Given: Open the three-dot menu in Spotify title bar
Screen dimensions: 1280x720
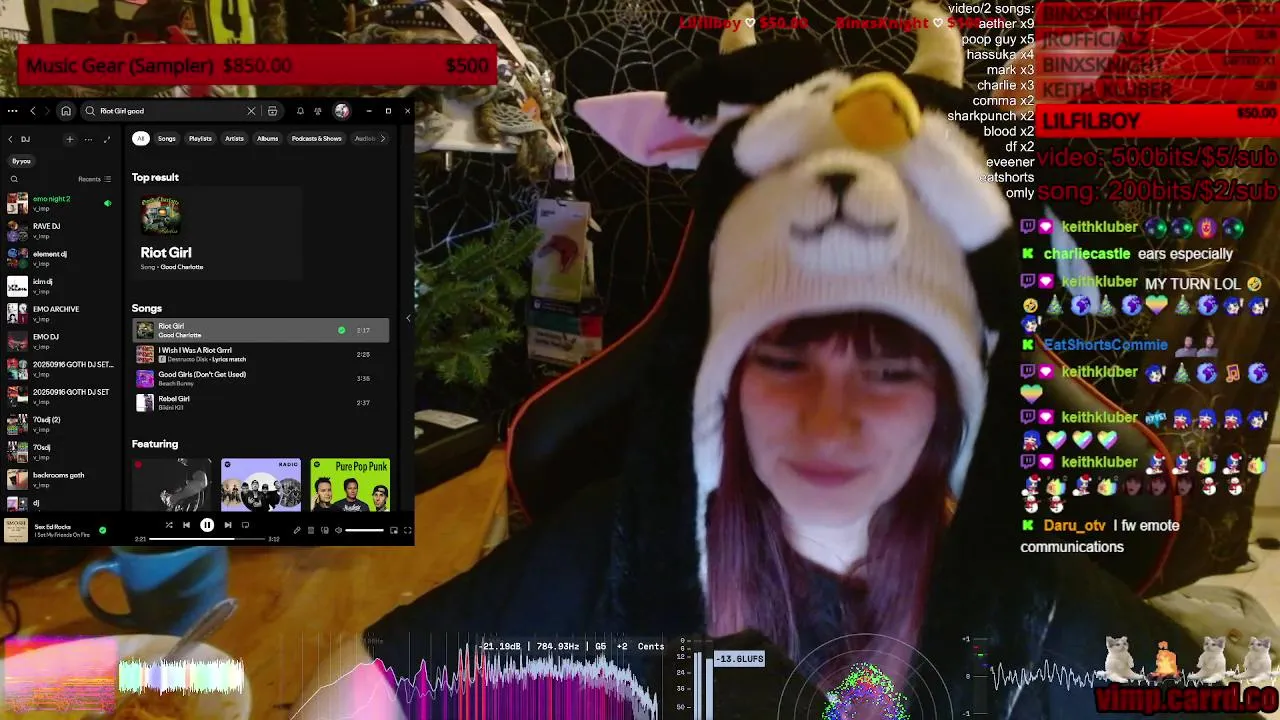Looking at the screenshot, I should point(11,111).
